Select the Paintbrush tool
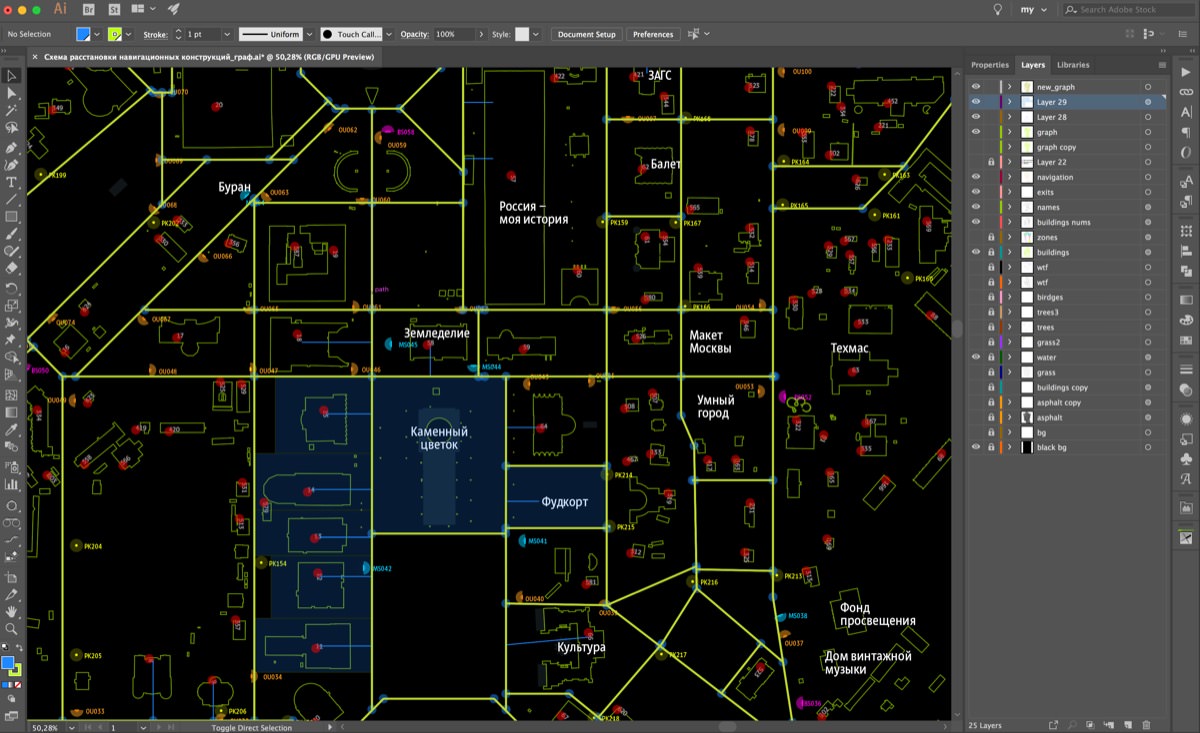This screenshot has height=733, width=1200. (x=12, y=234)
